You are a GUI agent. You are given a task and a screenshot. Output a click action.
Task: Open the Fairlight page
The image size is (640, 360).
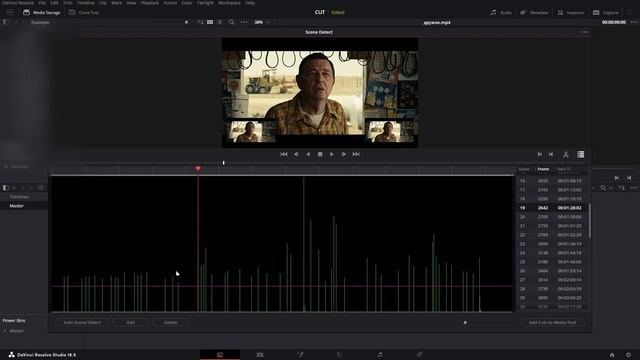click(x=380, y=355)
